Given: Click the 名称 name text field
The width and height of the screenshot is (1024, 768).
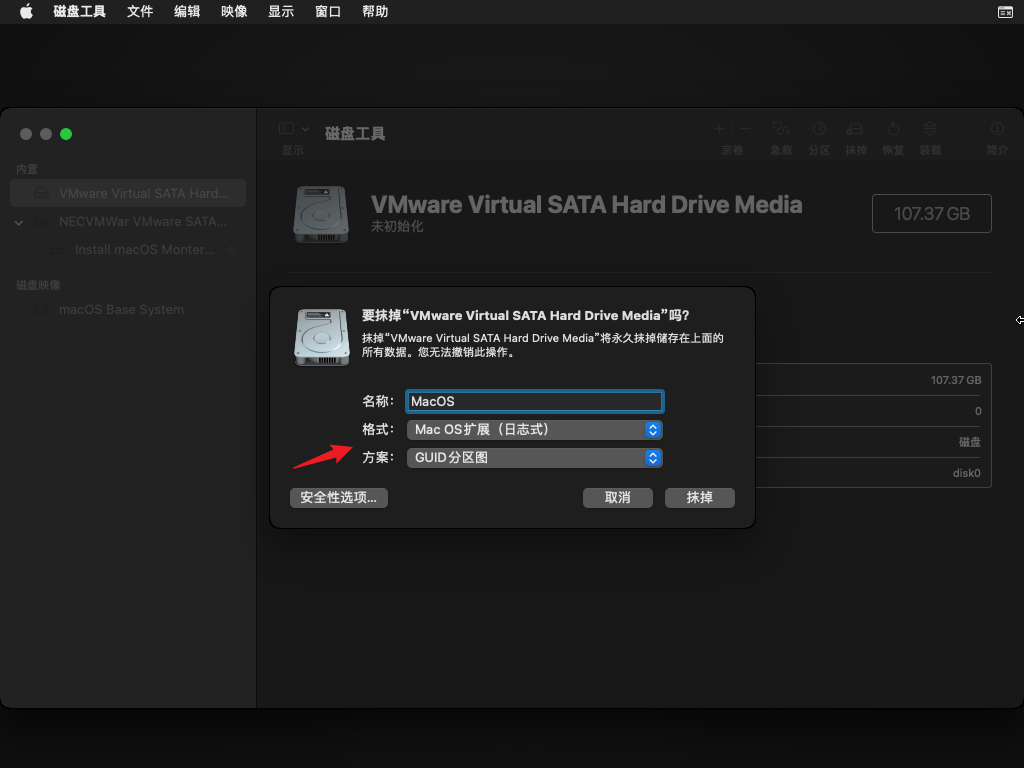Looking at the screenshot, I should pos(534,402).
